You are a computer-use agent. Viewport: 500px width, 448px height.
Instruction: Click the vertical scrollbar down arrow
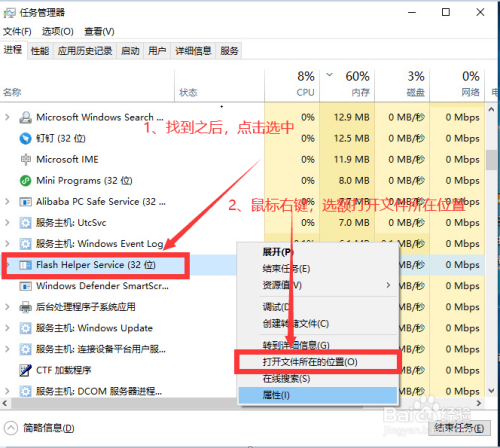coord(491,390)
